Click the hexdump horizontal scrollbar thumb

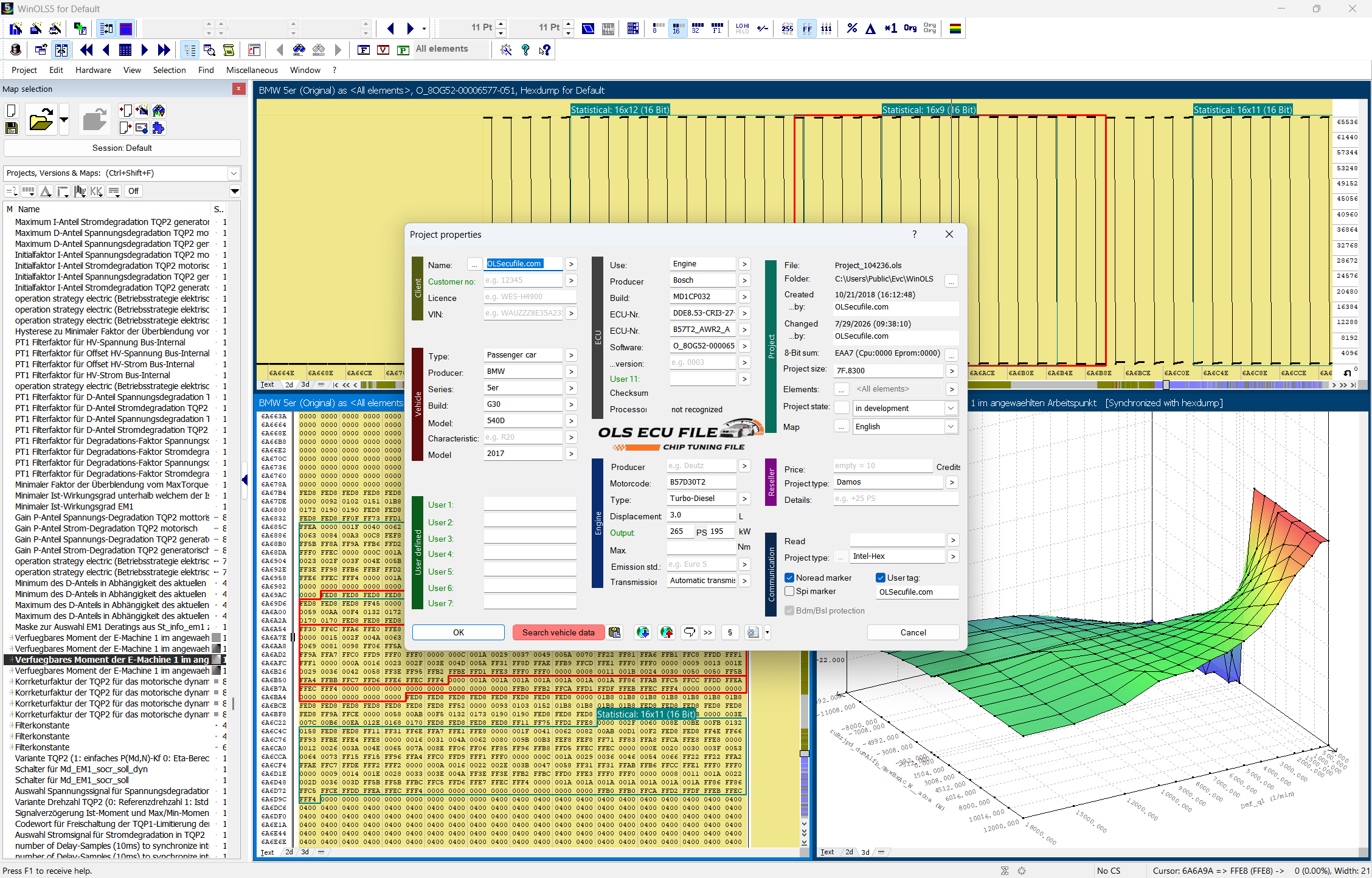(x=1166, y=385)
